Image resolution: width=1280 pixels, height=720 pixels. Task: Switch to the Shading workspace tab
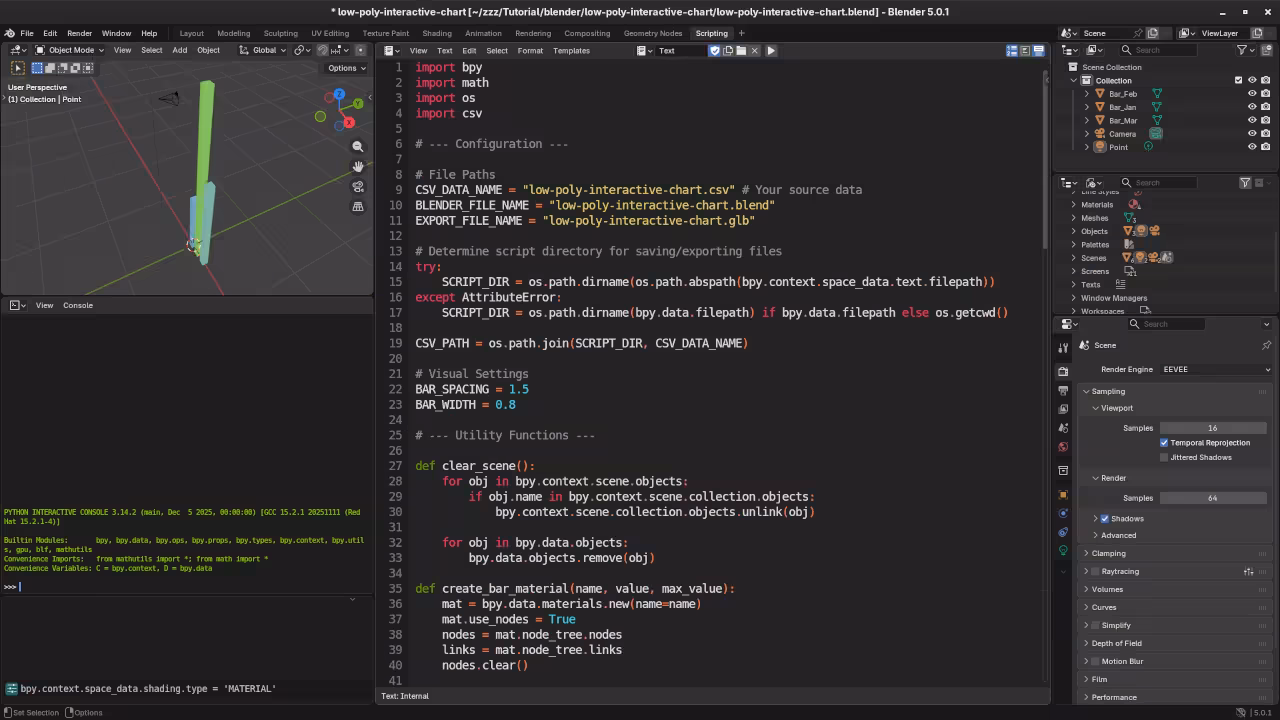(x=437, y=33)
